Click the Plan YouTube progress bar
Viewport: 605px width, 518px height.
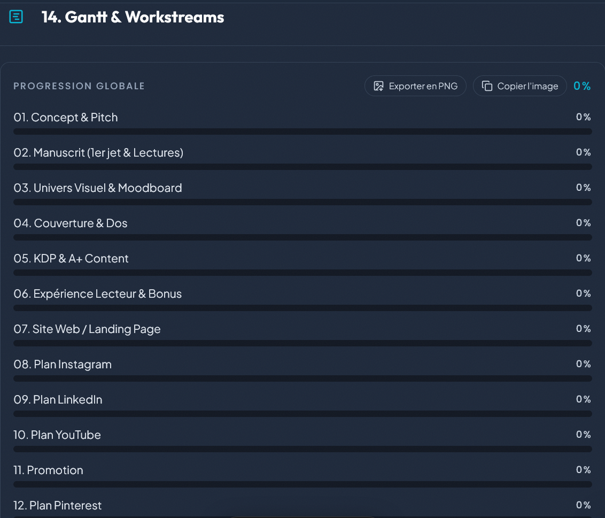(302, 449)
